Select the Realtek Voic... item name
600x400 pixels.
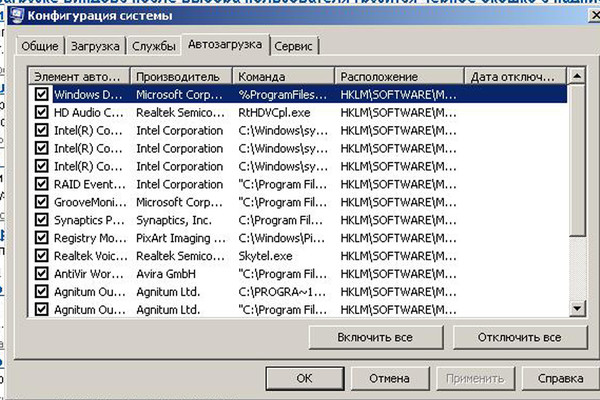coord(91,256)
